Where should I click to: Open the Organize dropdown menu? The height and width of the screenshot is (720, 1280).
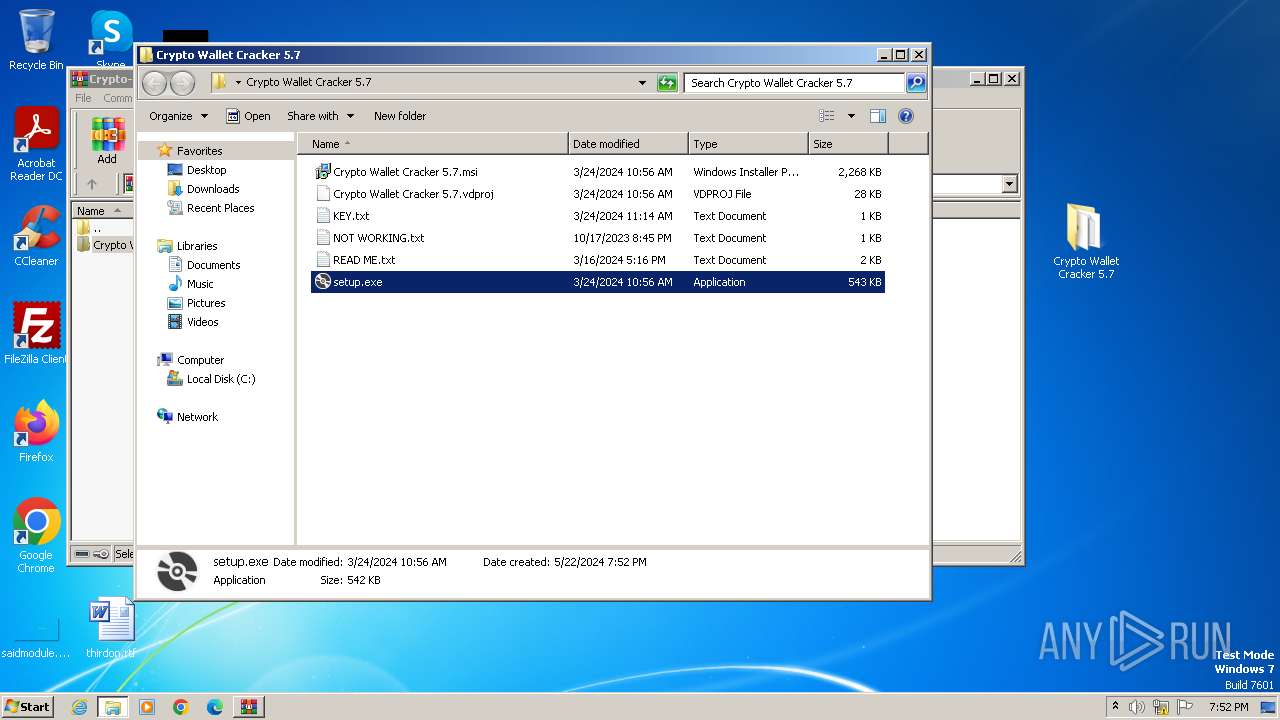pyautogui.click(x=178, y=116)
